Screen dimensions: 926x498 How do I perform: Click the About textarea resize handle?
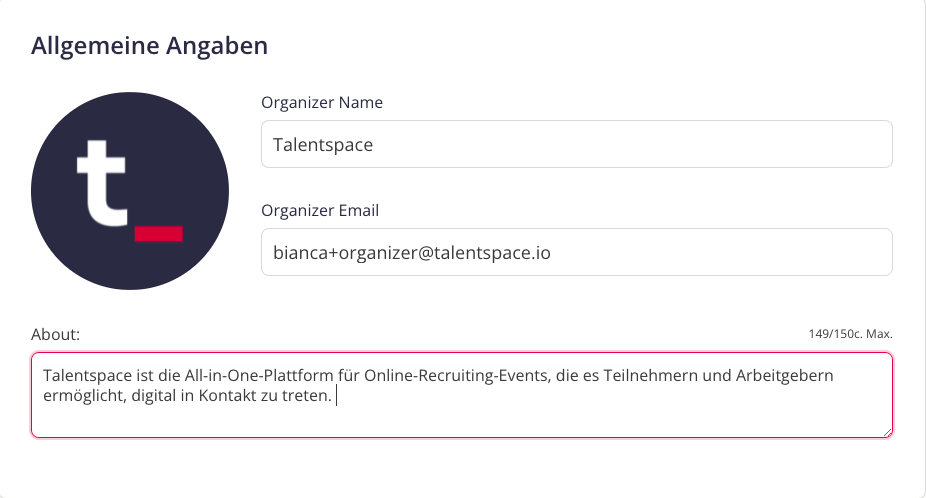888,432
